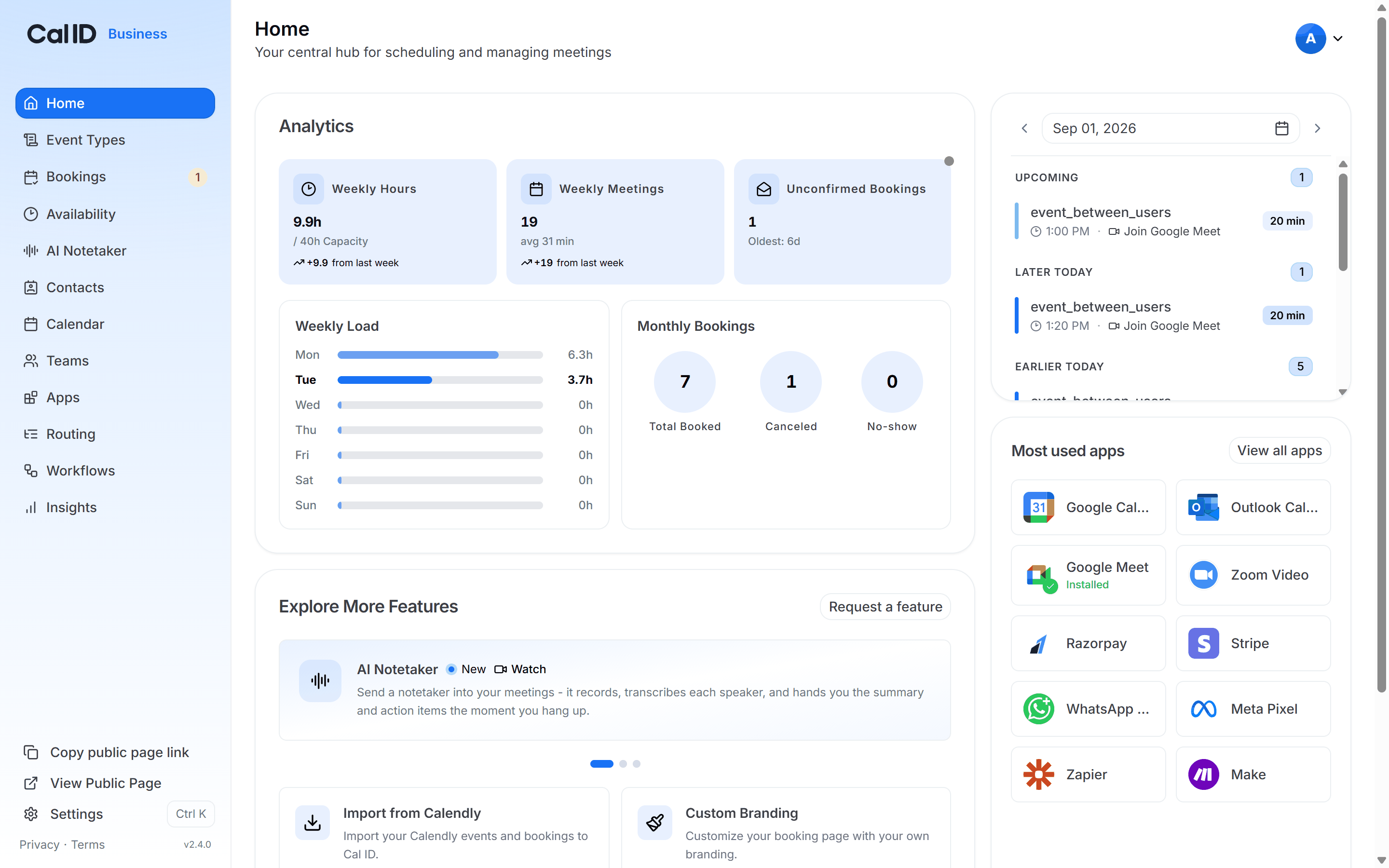Click the Weekly Meetings calendar icon
This screenshot has width=1389, height=868.
click(x=536, y=189)
